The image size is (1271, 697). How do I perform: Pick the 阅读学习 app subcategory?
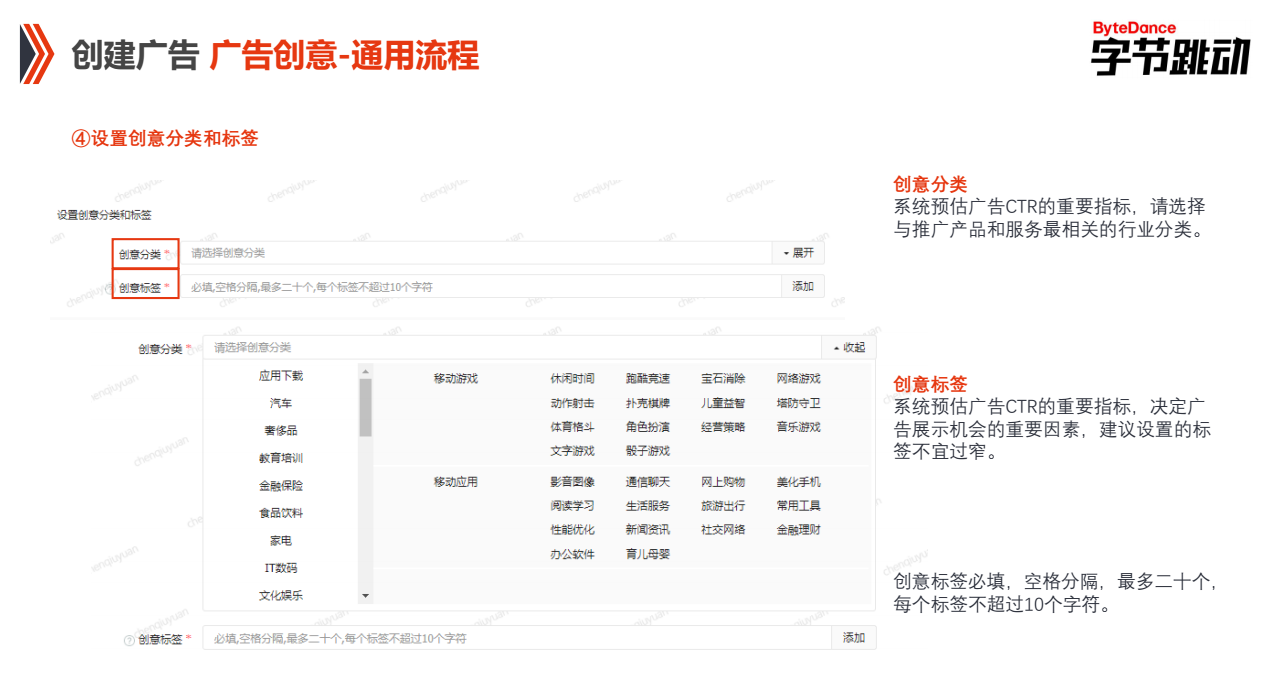point(572,506)
